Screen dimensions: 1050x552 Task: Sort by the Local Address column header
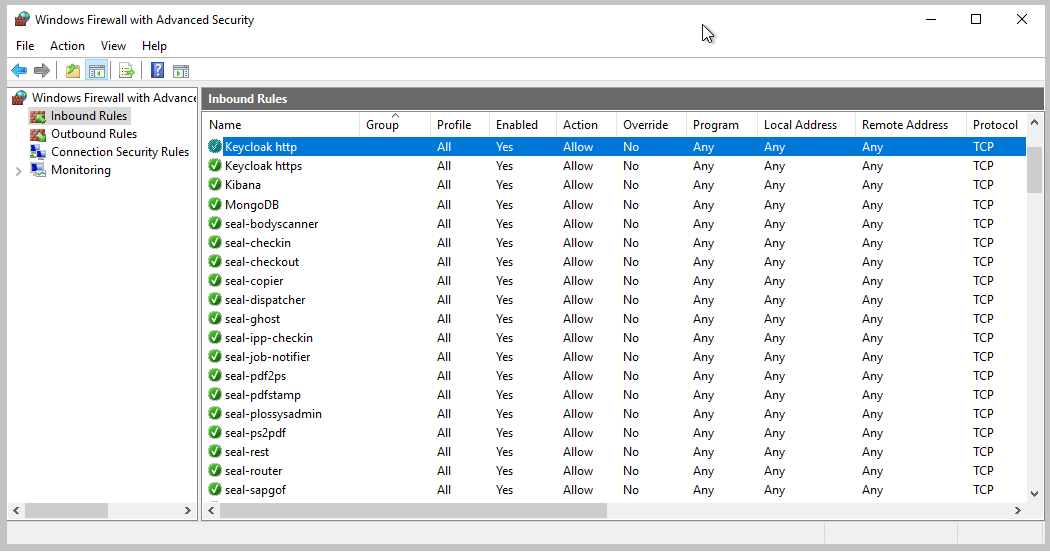tap(806, 125)
